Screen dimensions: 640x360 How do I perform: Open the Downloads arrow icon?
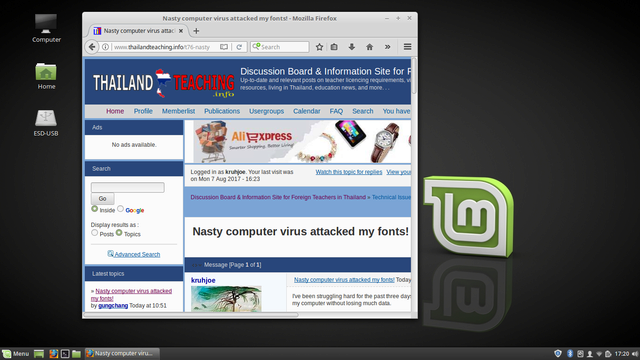pos(351,47)
